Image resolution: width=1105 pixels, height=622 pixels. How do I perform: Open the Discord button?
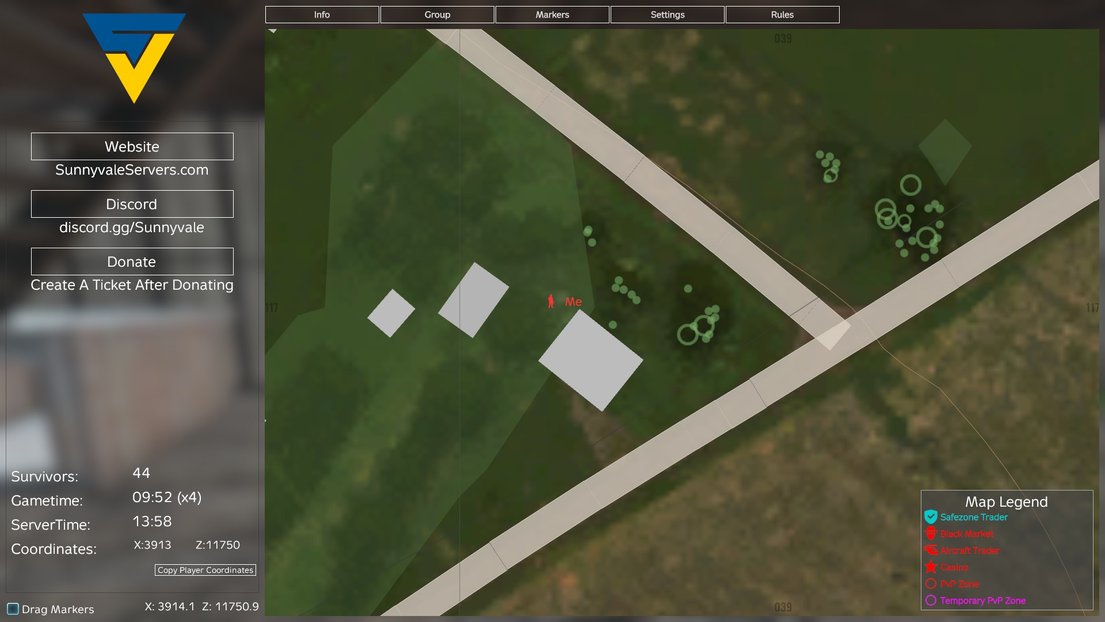(132, 204)
